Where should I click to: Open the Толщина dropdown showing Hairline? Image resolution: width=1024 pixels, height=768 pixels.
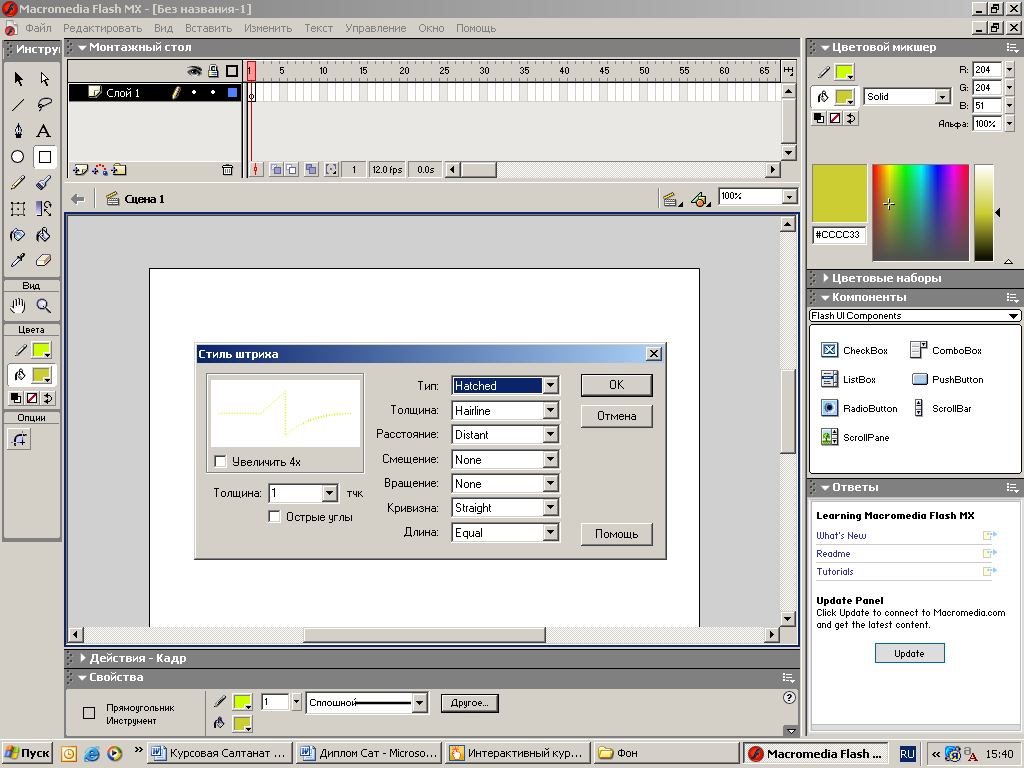[x=505, y=410]
